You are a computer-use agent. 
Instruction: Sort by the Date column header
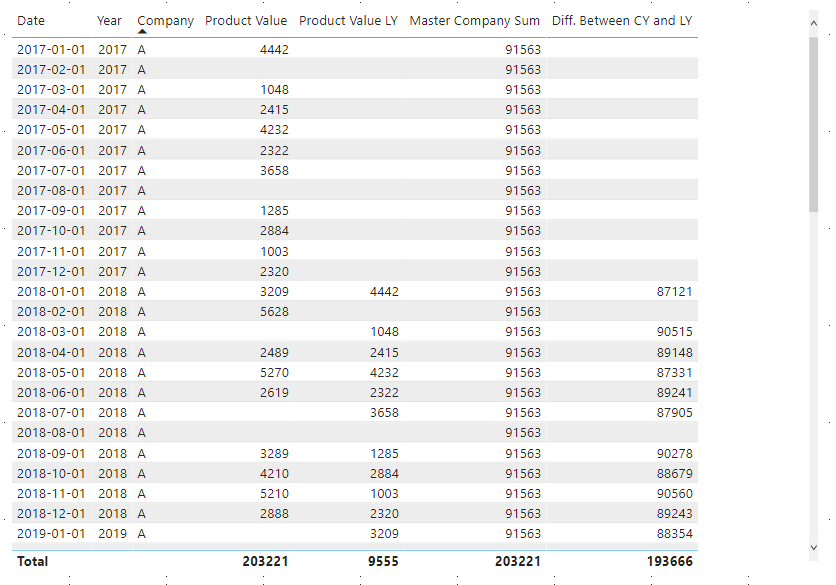click(31, 21)
